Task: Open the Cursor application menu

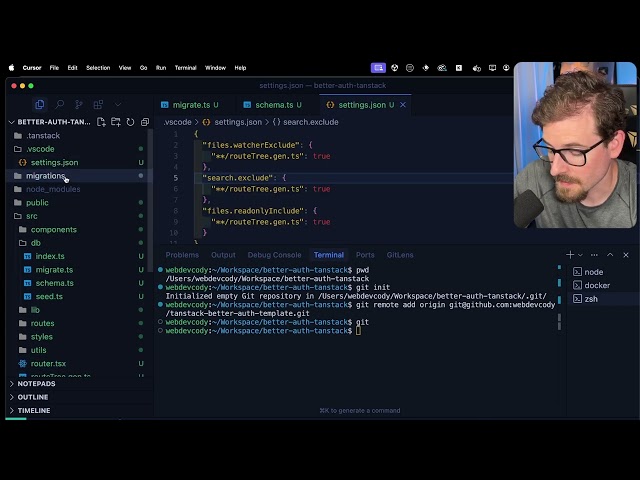Action: pos(32,68)
